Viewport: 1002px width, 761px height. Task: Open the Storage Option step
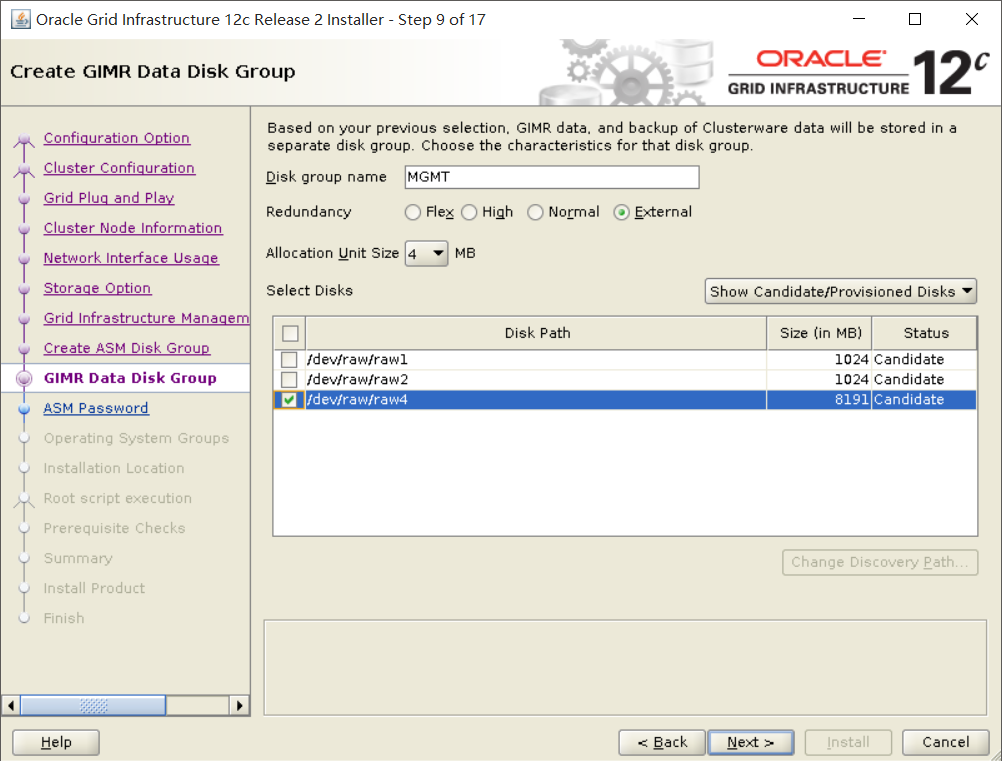pyautogui.click(x=97, y=288)
